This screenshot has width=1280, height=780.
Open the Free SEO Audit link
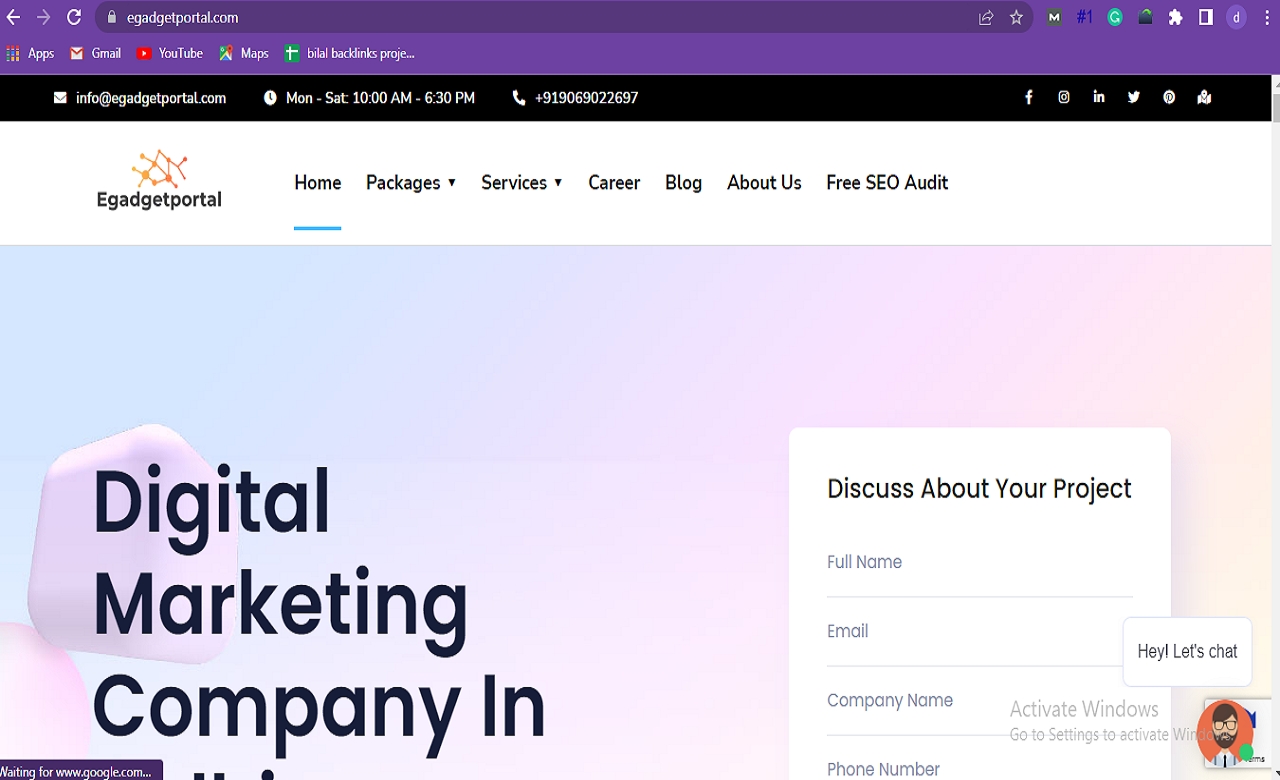[x=887, y=183]
